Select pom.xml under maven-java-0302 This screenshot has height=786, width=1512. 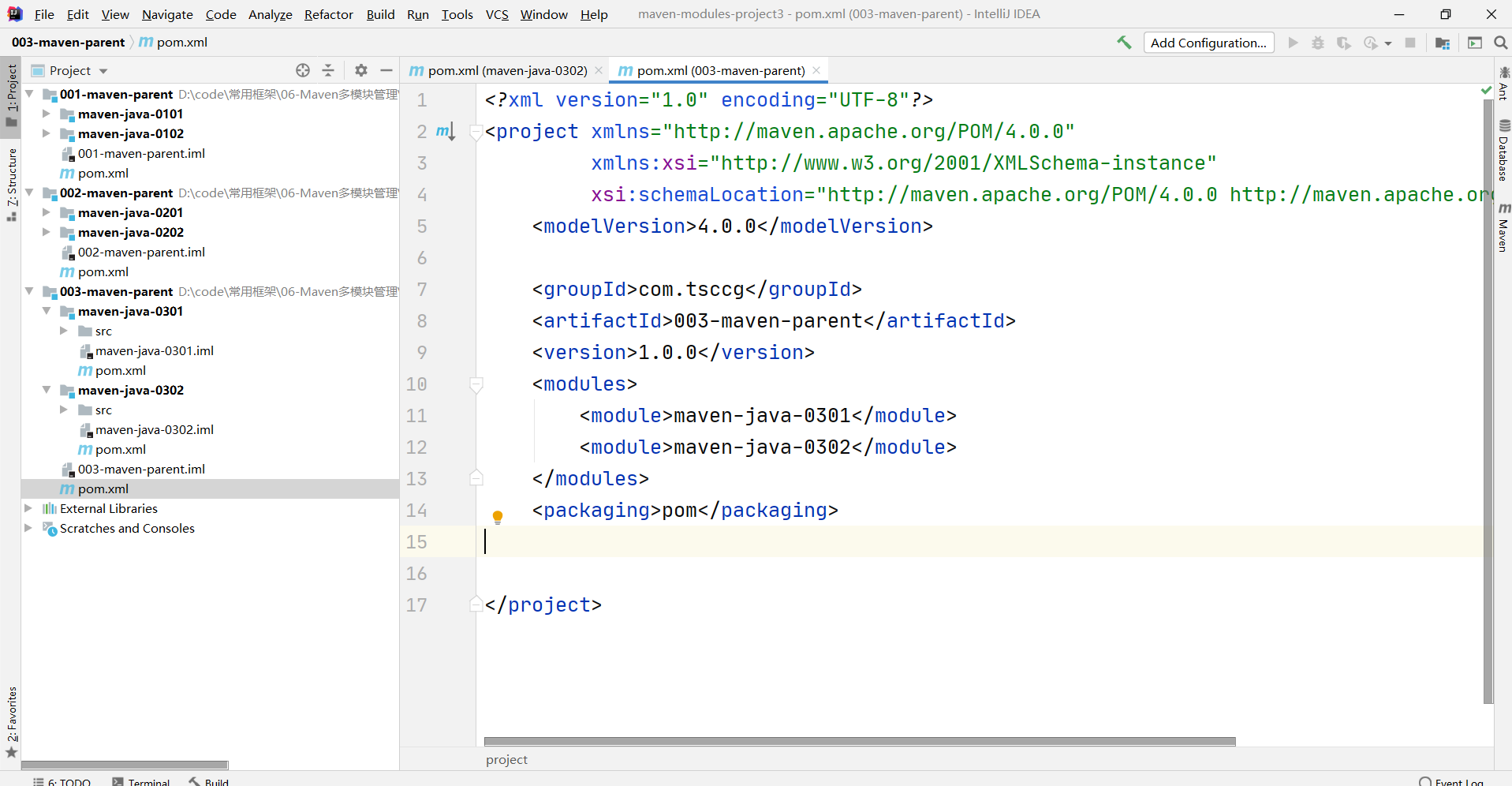click(121, 449)
